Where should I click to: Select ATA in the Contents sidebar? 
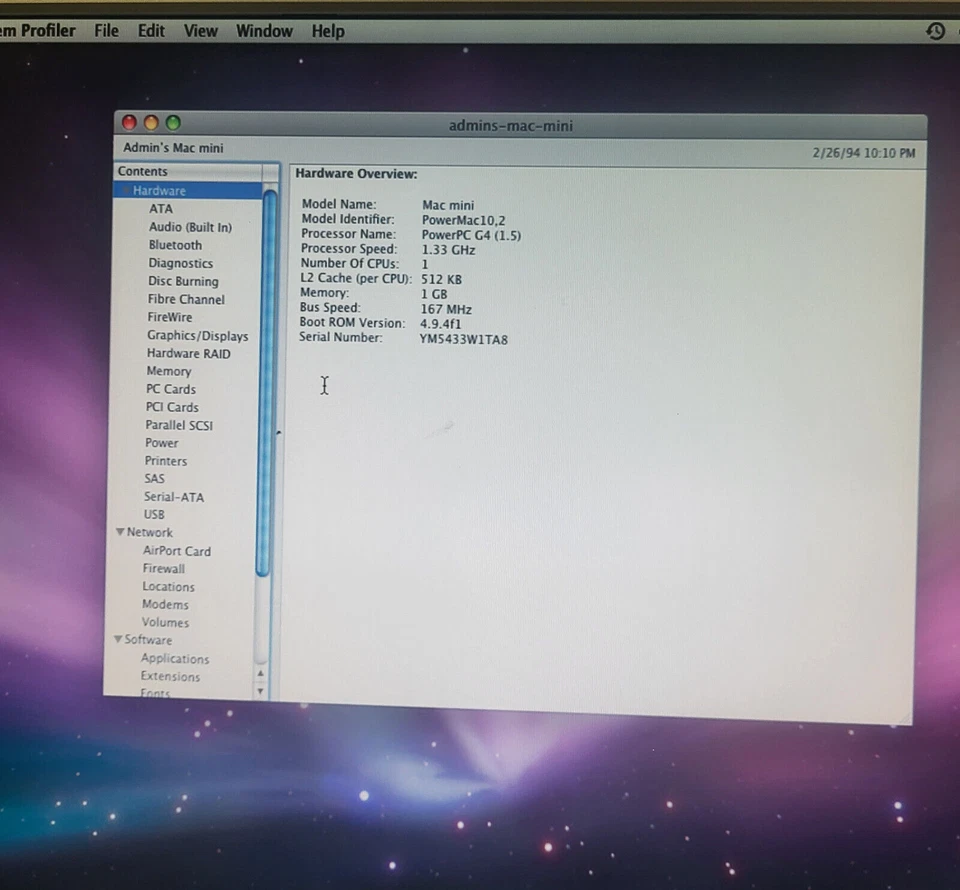[x=161, y=208]
